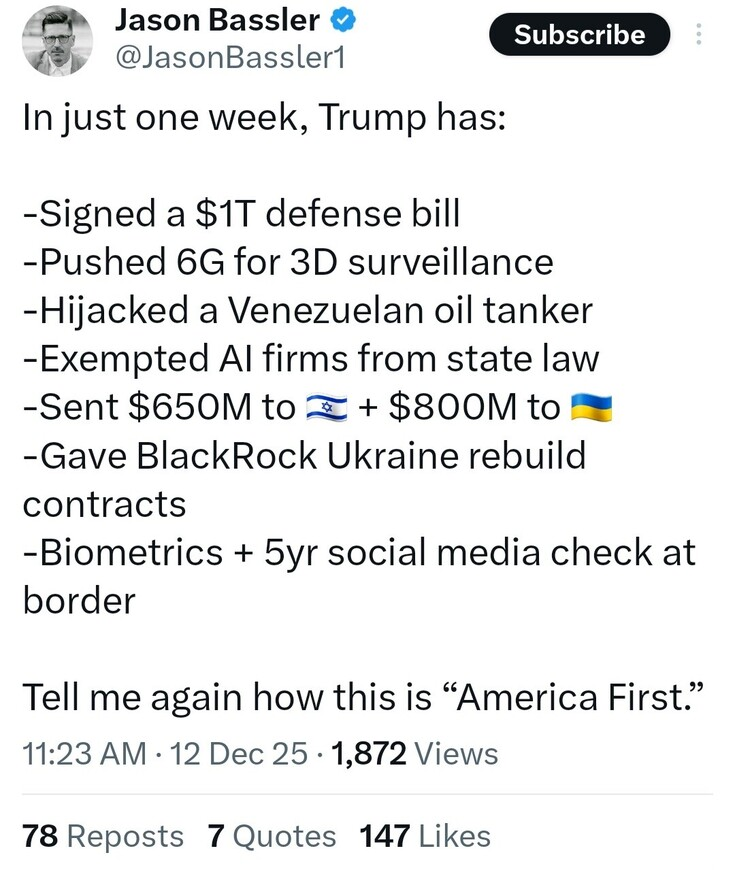735x870 pixels.
Task: Click the "In just one week" opening line
Action: 264,118
